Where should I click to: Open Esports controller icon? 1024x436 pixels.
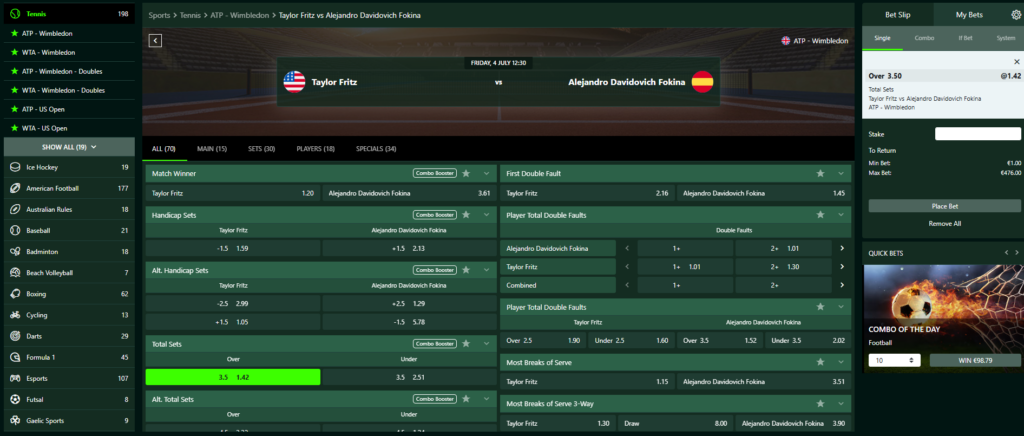coord(15,379)
